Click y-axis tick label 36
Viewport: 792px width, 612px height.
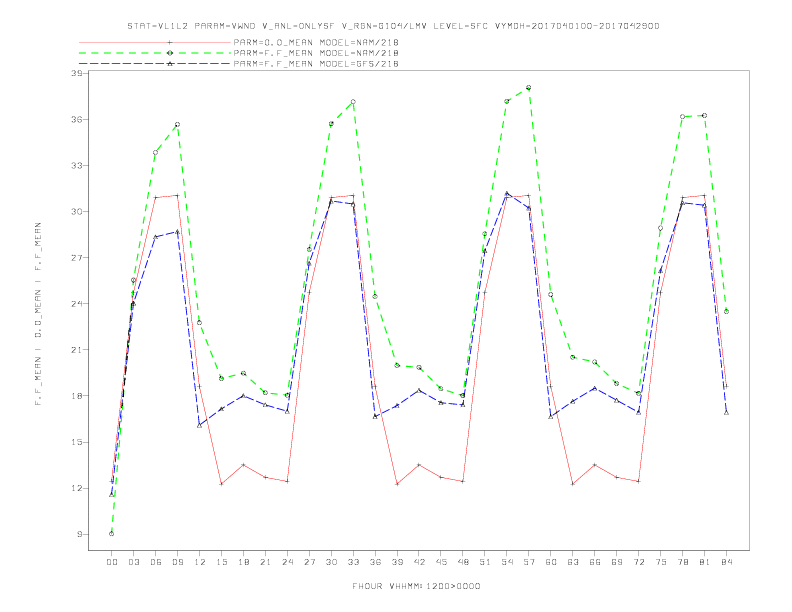tap(77, 119)
